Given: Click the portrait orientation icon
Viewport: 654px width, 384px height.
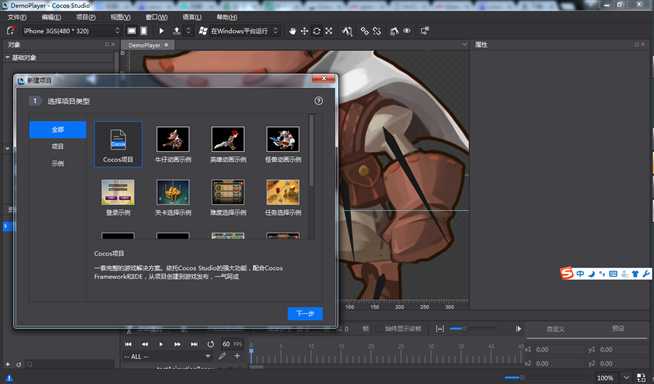Looking at the screenshot, I should click(x=143, y=31).
